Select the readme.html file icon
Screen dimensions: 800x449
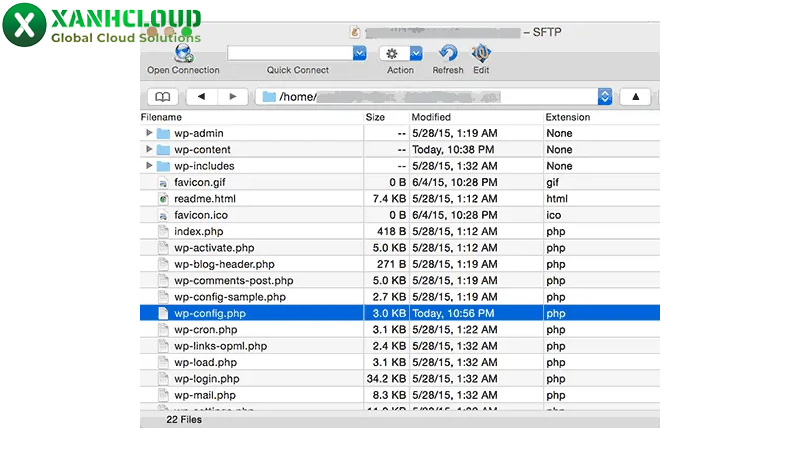(164, 199)
